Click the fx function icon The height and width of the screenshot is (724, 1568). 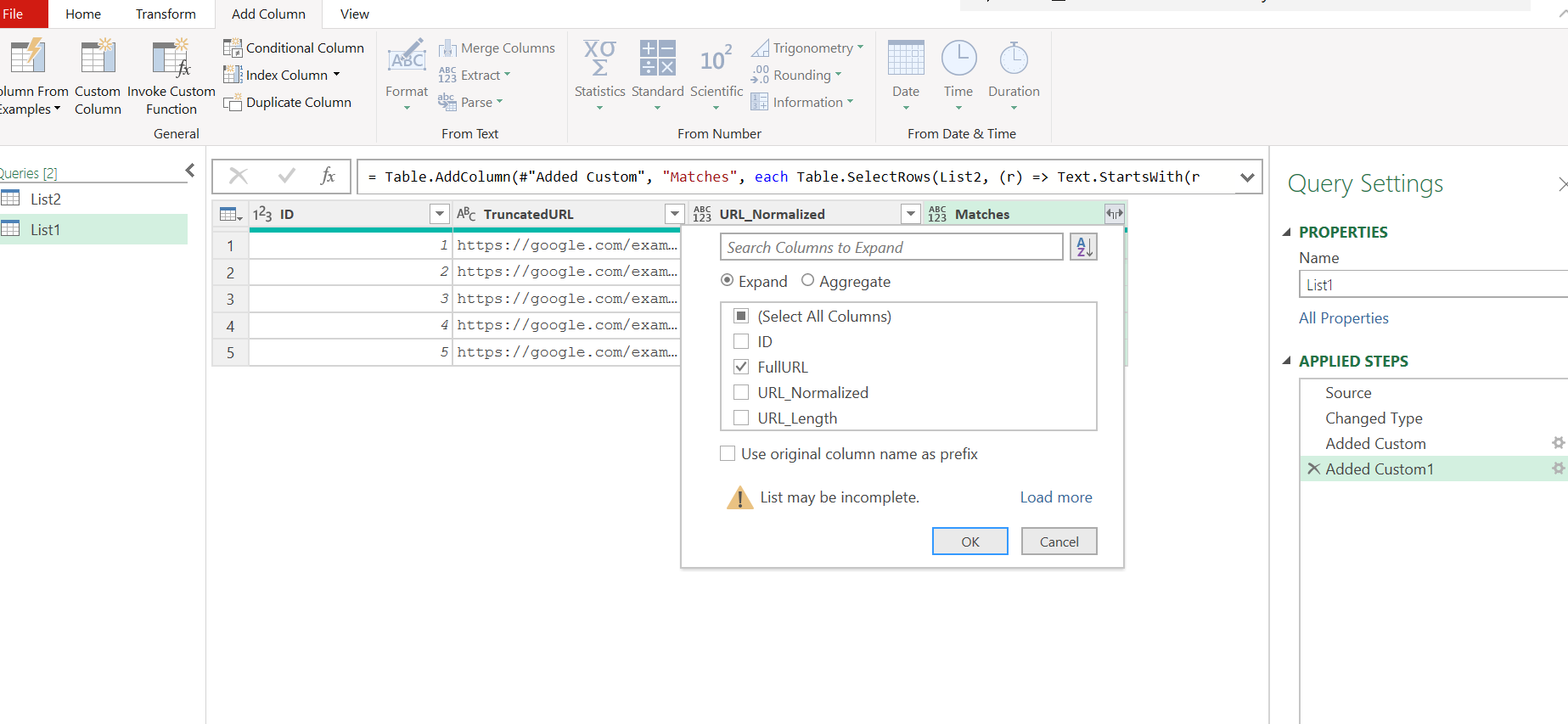[328, 176]
